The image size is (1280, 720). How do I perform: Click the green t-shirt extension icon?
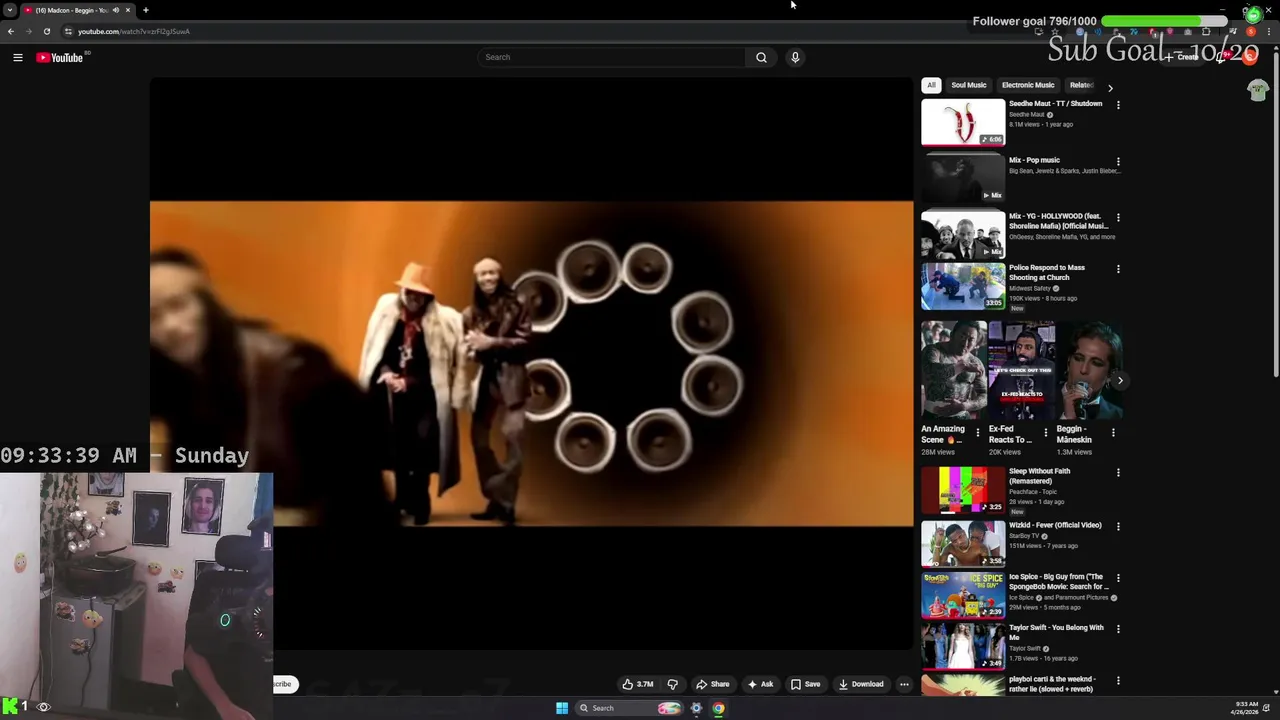click(1258, 91)
